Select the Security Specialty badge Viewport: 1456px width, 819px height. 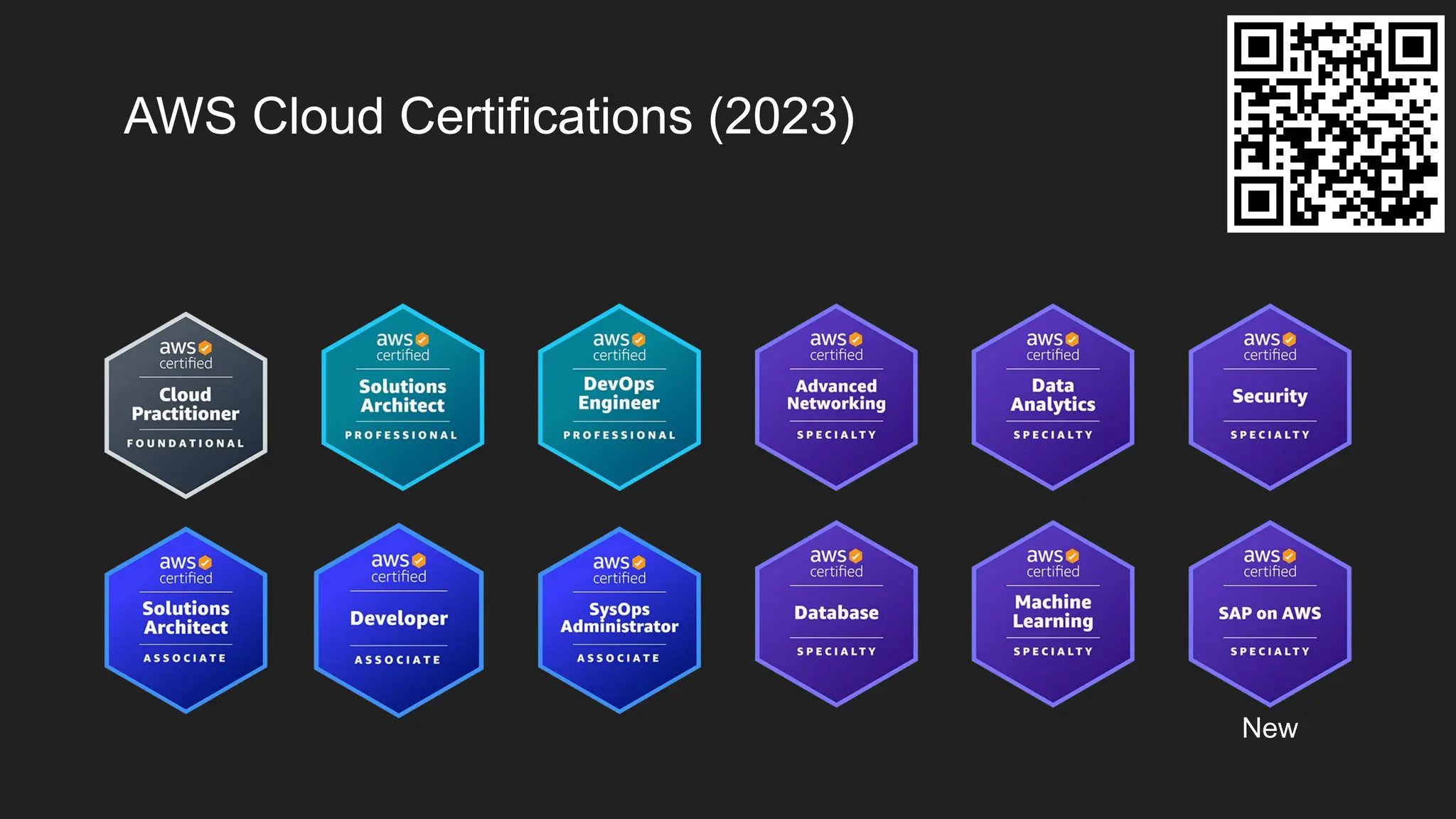click(x=1270, y=397)
